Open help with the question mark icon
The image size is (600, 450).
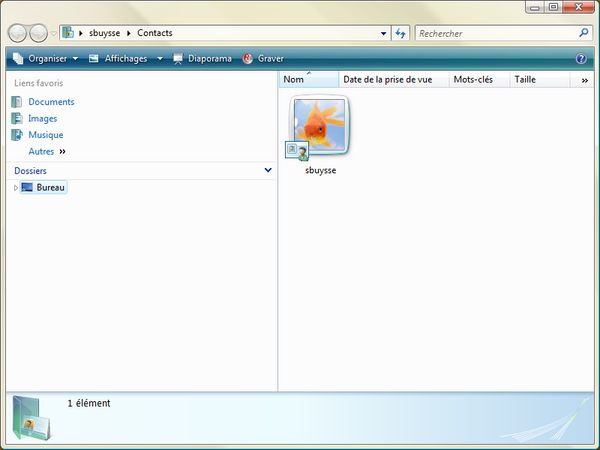581,59
